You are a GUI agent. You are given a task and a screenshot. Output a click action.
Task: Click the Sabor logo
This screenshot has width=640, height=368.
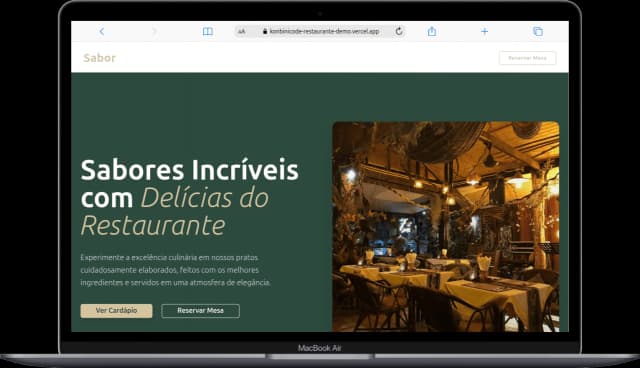pyautogui.click(x=100, y=58)
